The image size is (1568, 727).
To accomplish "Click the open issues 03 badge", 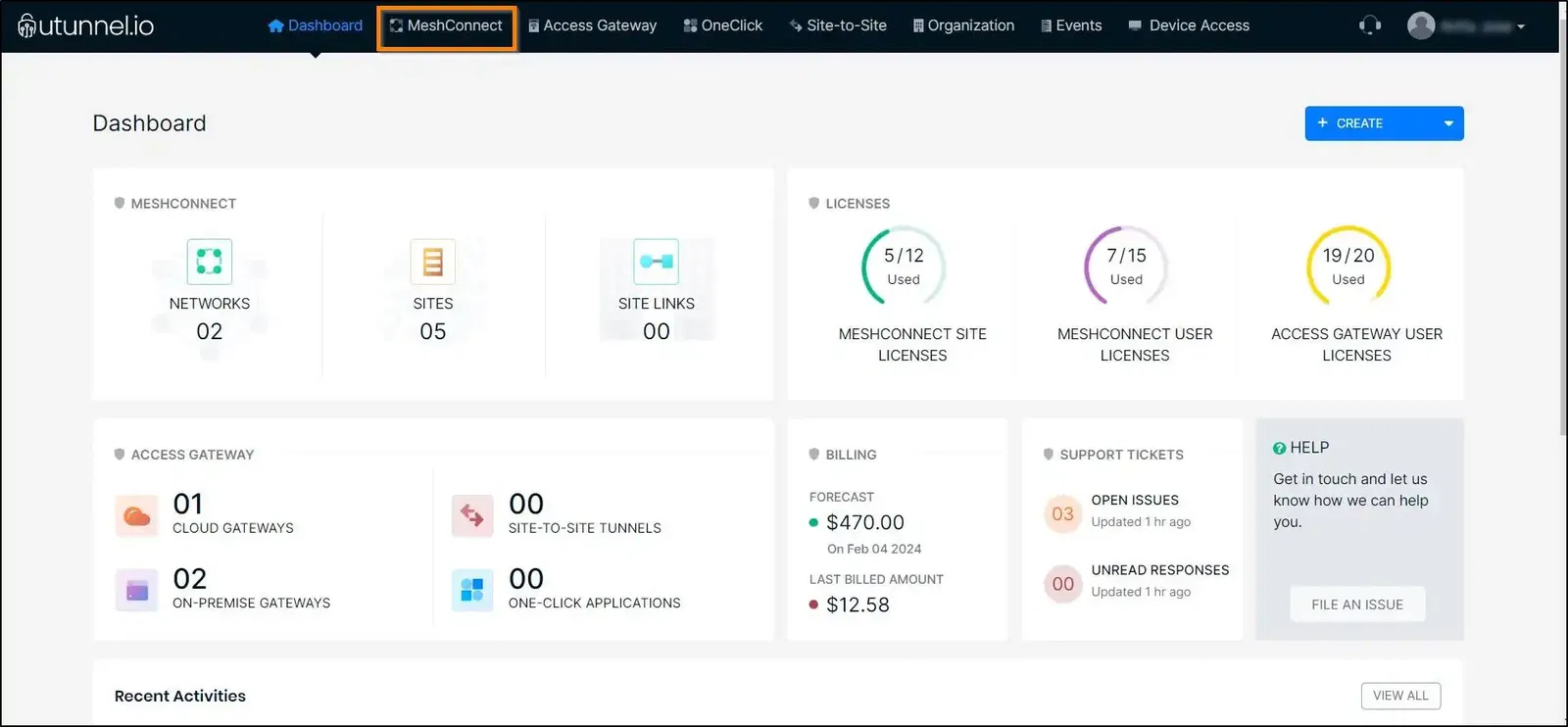I will [x=1063, y=513].
